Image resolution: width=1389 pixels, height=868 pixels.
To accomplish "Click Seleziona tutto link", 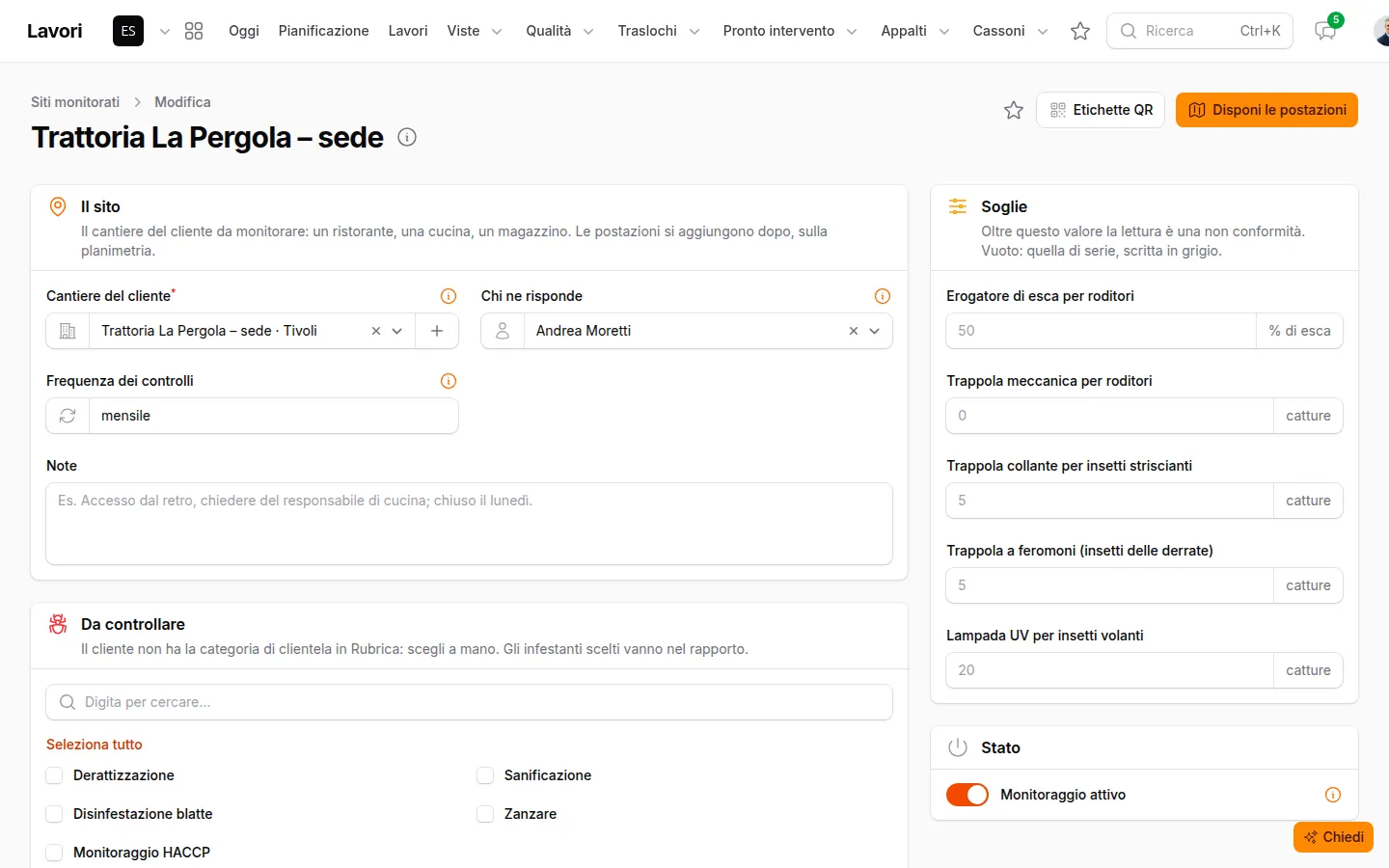I will (95, 745).
